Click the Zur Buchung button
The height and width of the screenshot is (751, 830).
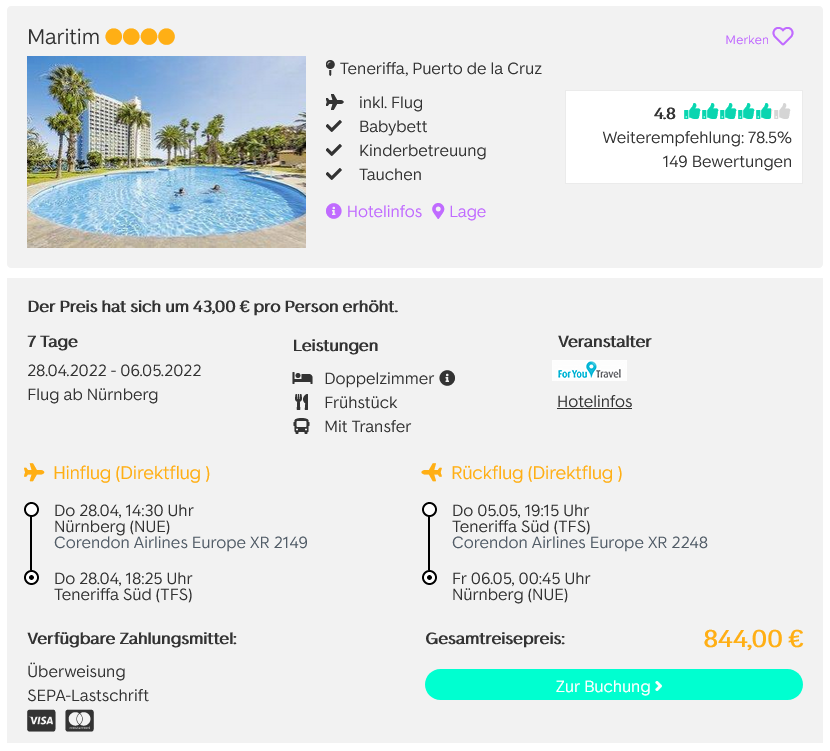(614, 685)
